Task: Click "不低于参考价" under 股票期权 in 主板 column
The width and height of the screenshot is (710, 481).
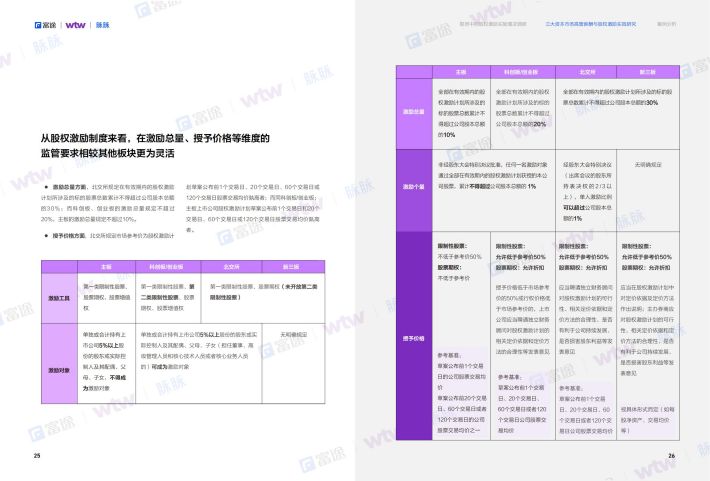Action: tap(454, 278)
